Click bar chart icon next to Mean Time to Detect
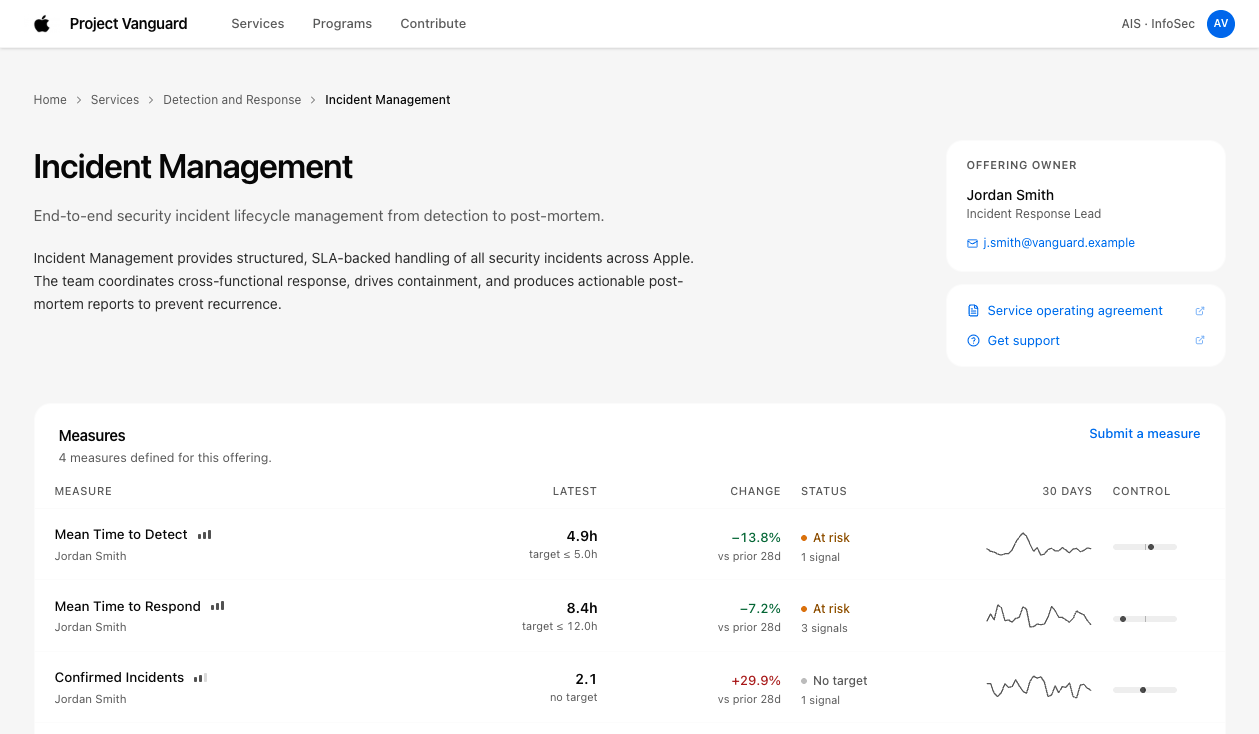The width and height of the screenshot is (1259, 734). 204,535
